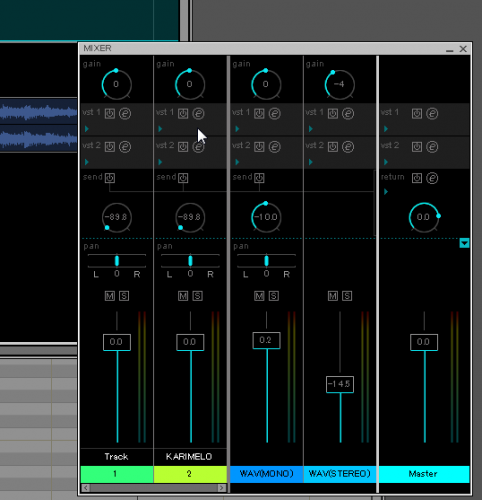Open cyan dropdown arrow beside Master
482x500 pixels.
pyautogui.click(x=464, y=243)
